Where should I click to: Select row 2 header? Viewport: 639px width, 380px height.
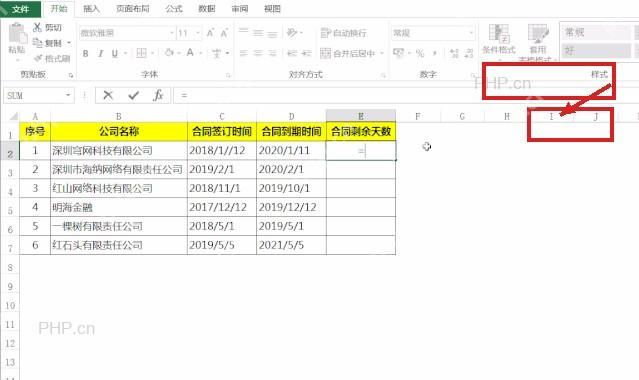click(x=10, y=154)
